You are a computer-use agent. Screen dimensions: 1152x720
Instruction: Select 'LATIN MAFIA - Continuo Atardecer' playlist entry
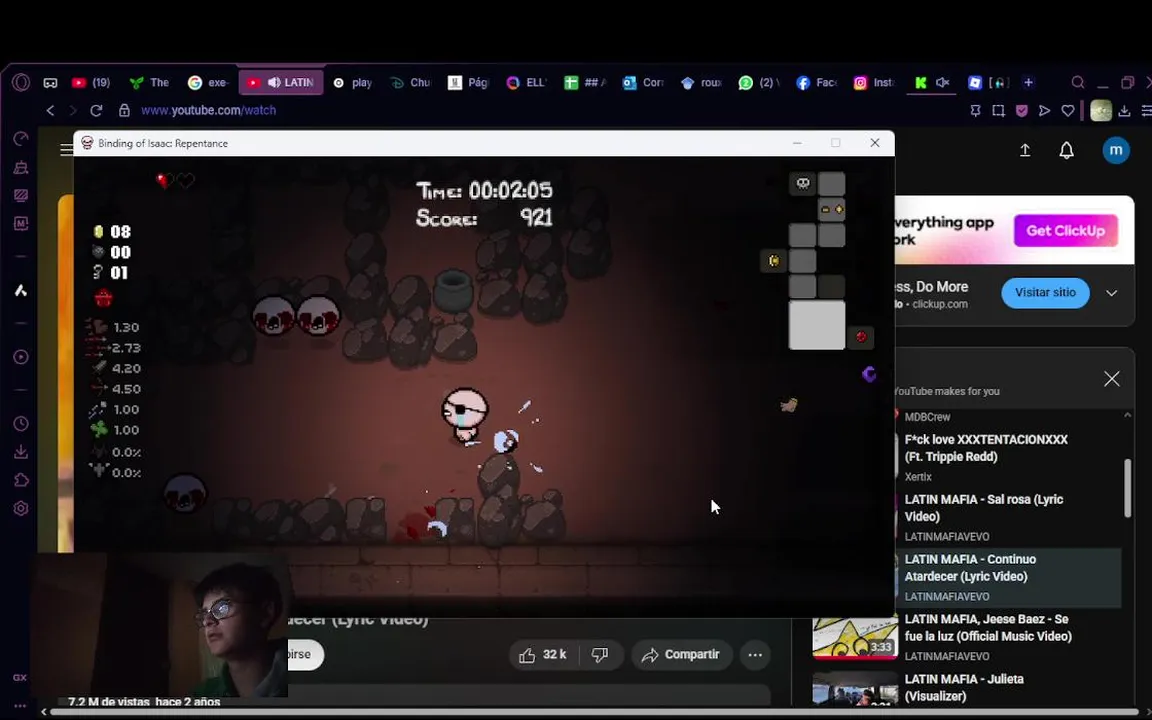1007,577
